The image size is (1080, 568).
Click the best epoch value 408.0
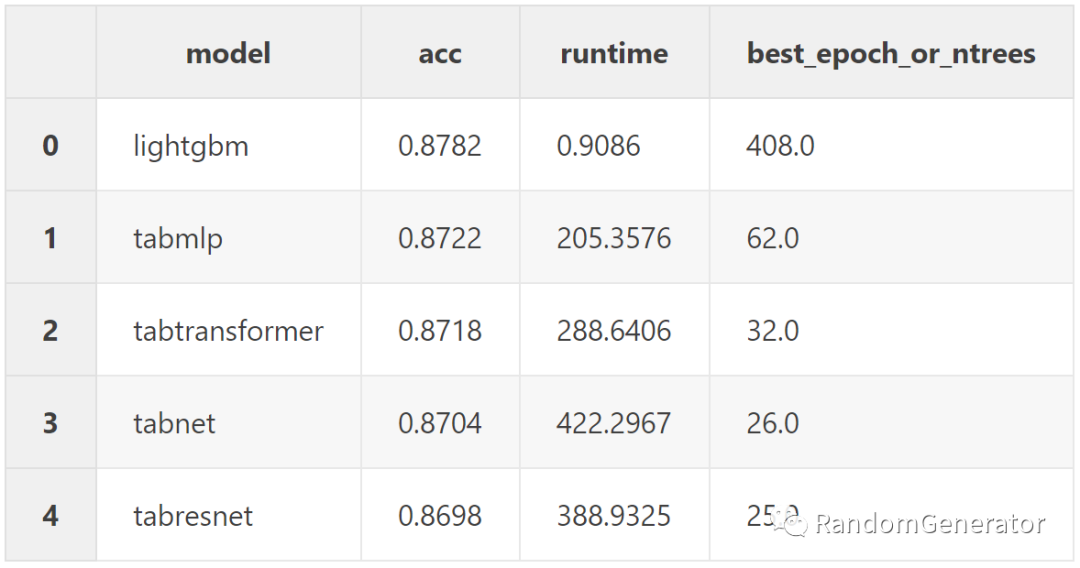tap(780, 146)
